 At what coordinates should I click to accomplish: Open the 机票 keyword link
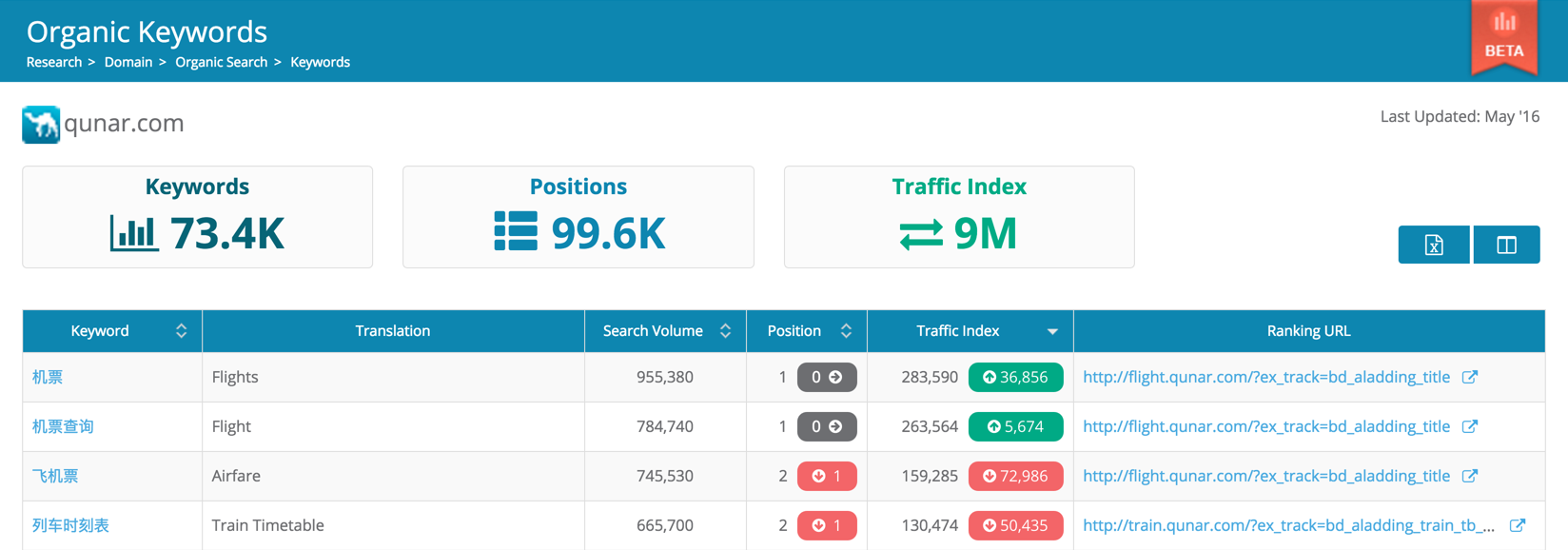(48, 377)
